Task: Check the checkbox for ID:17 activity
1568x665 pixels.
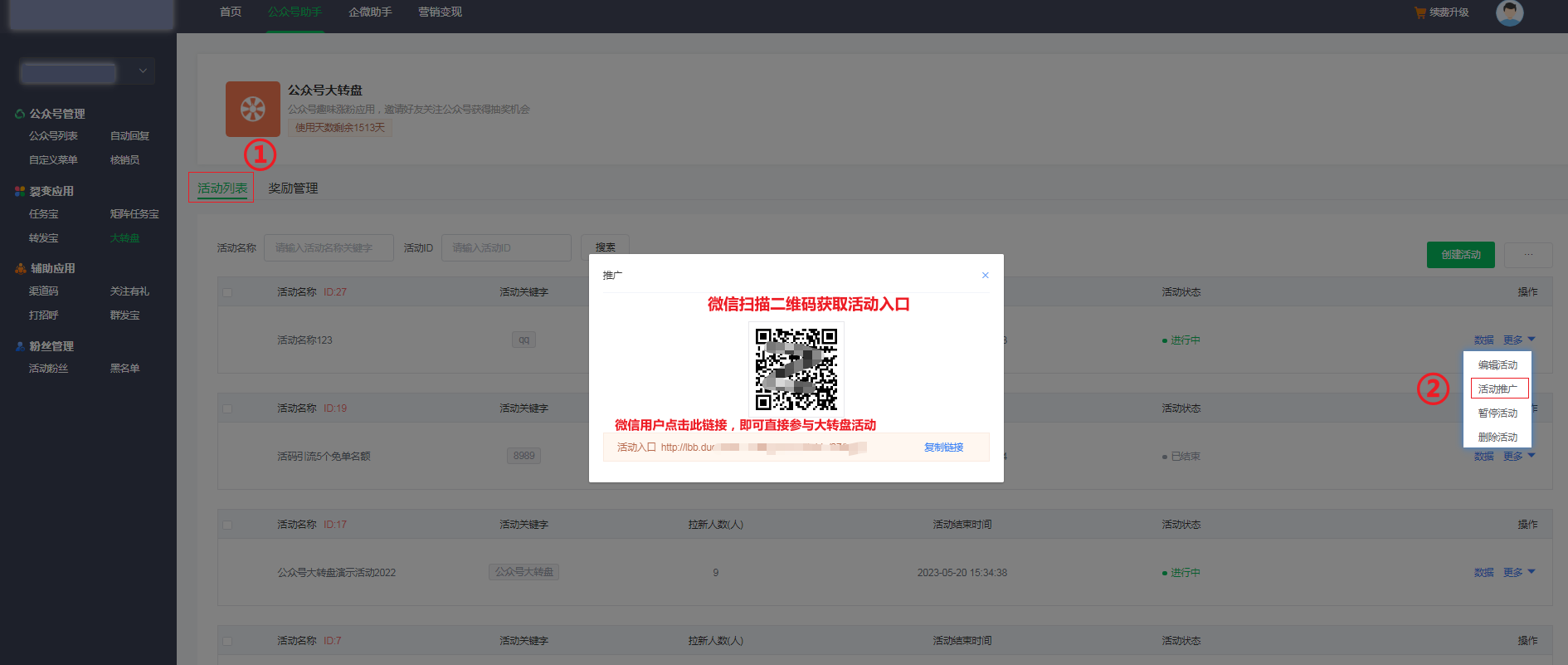Action: (227, 525)
